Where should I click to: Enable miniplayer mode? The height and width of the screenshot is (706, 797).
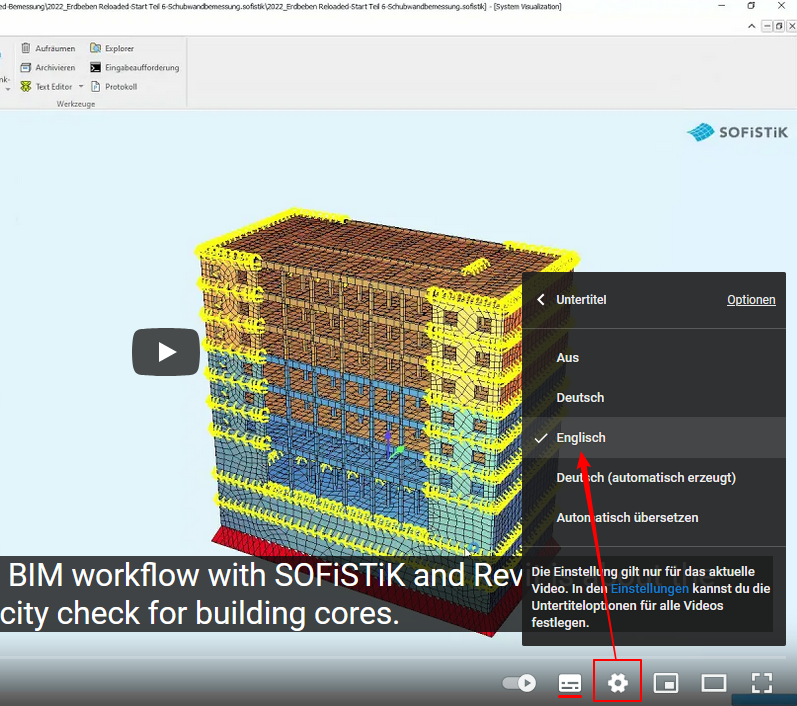point(666,683)
